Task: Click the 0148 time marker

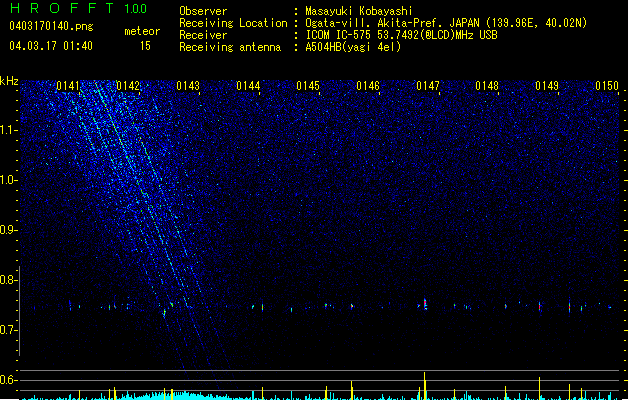Action: [x=487, y=86]
